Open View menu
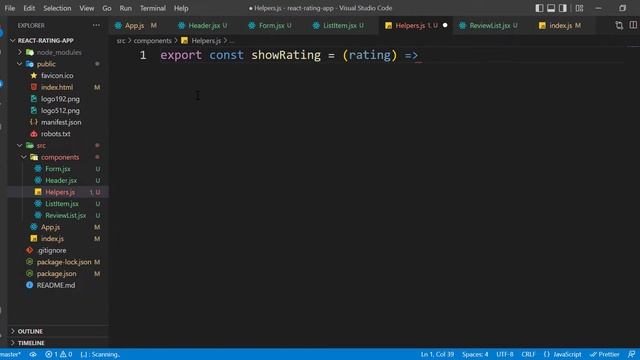Screen dimensions: 640x360 point(87,8)
